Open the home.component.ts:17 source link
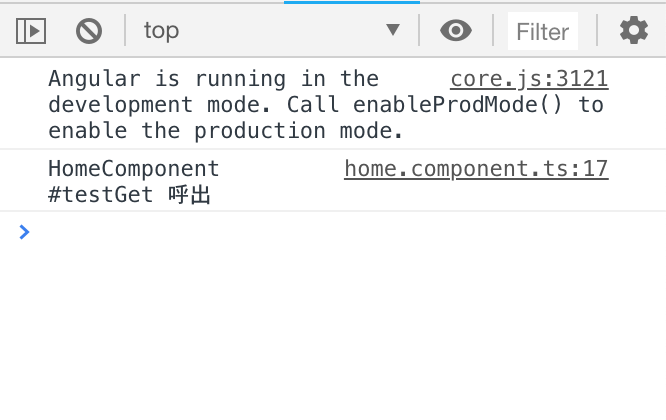666x420 pixels. (476, 169)
